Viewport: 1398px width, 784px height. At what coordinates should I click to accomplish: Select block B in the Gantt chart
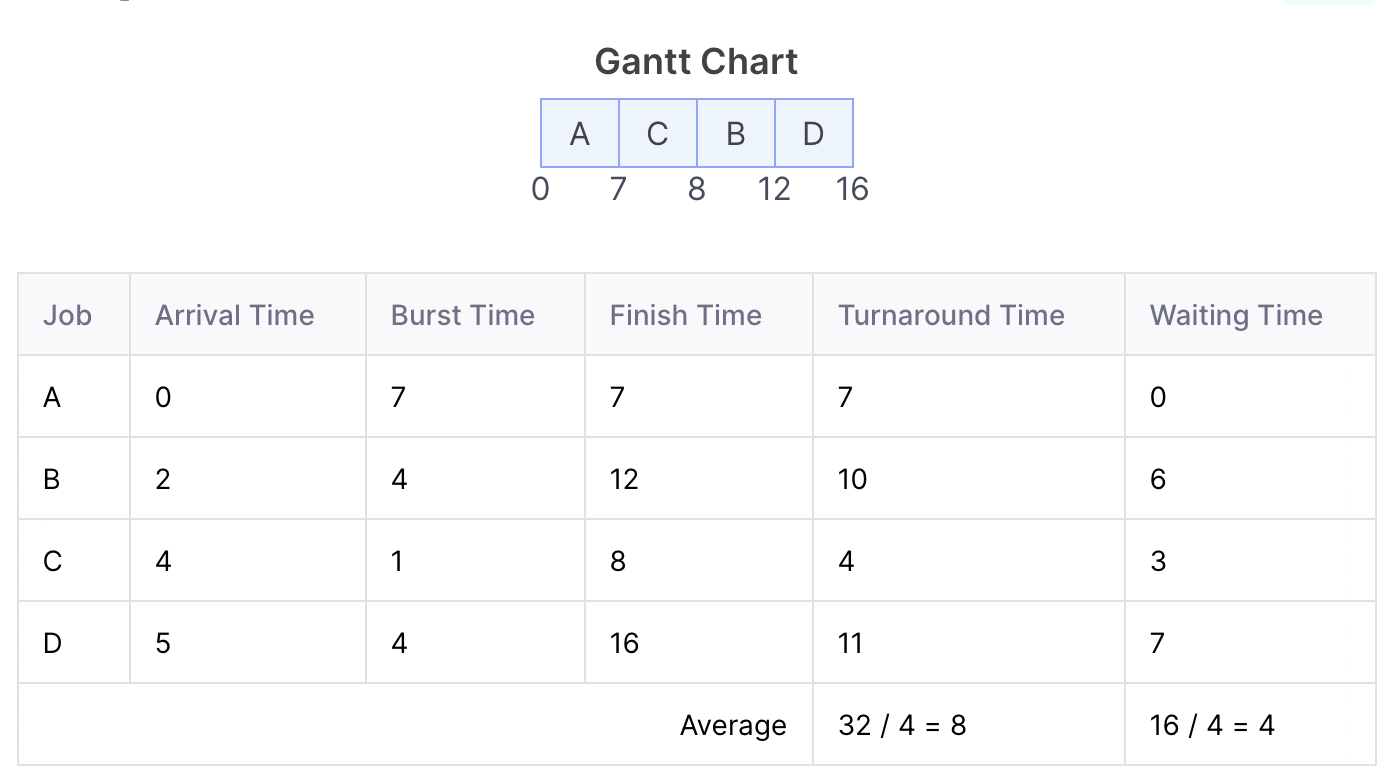pos(736,133)
